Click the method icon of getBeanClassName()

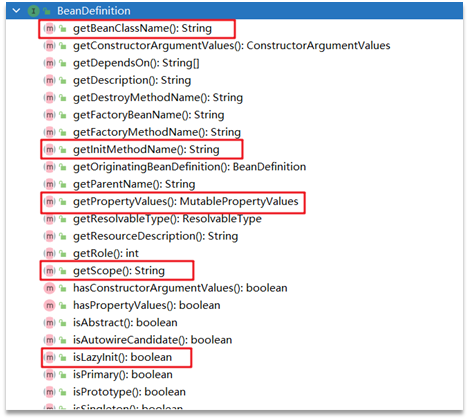(x=49, y=28)
